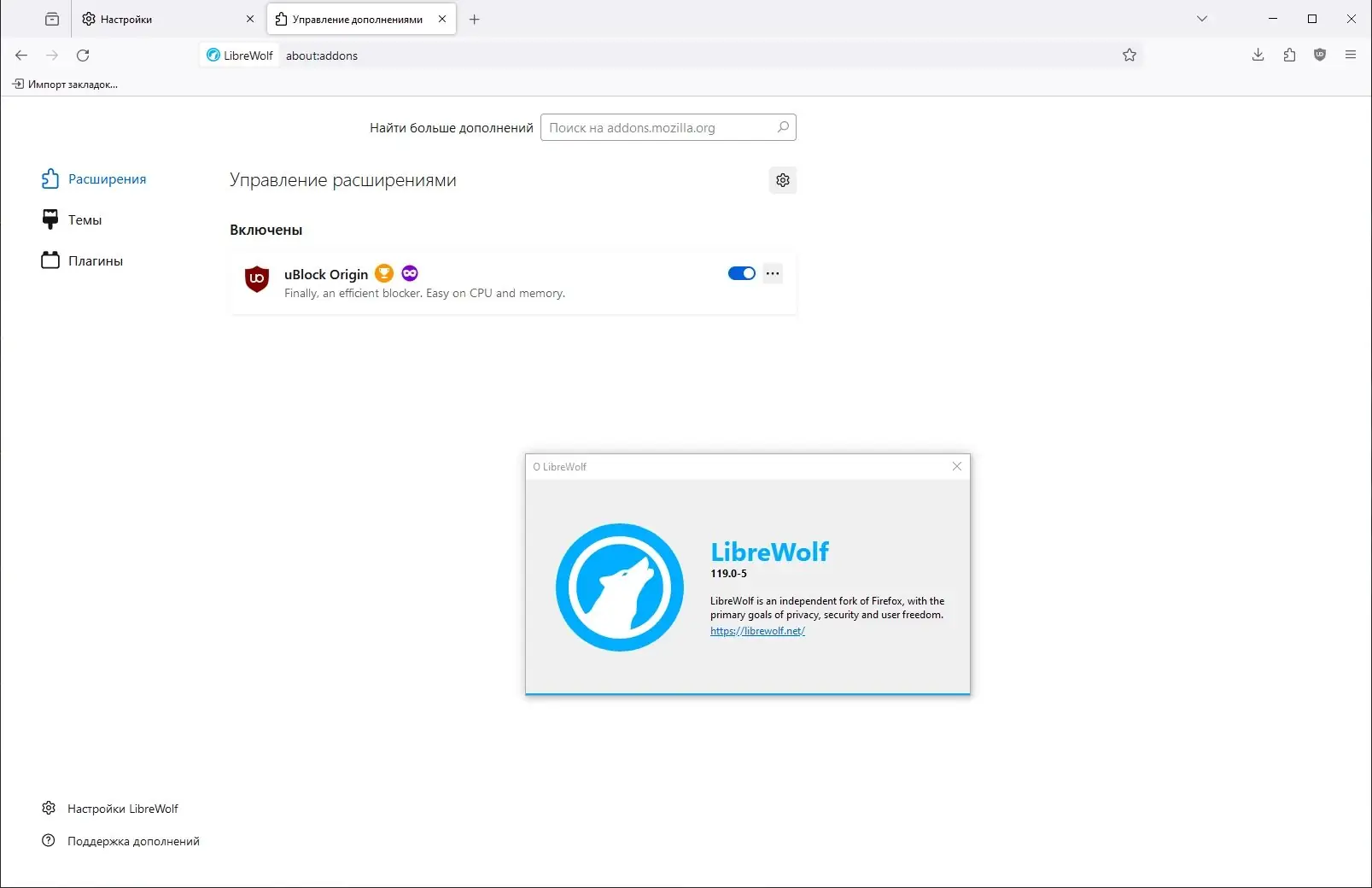Open Настройки LibreWolf from the sidebar
Image resolution: width=1372 pixels, height=888 pixels.
click(110, 809)
